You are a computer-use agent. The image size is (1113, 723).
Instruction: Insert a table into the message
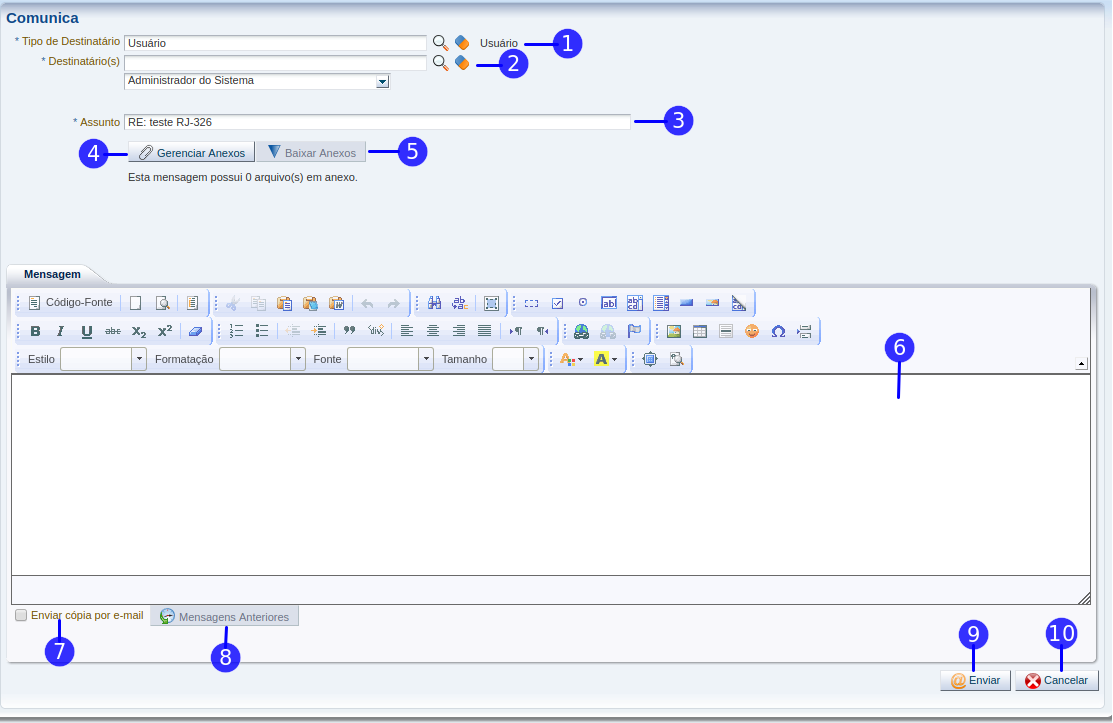coord(700,331)
